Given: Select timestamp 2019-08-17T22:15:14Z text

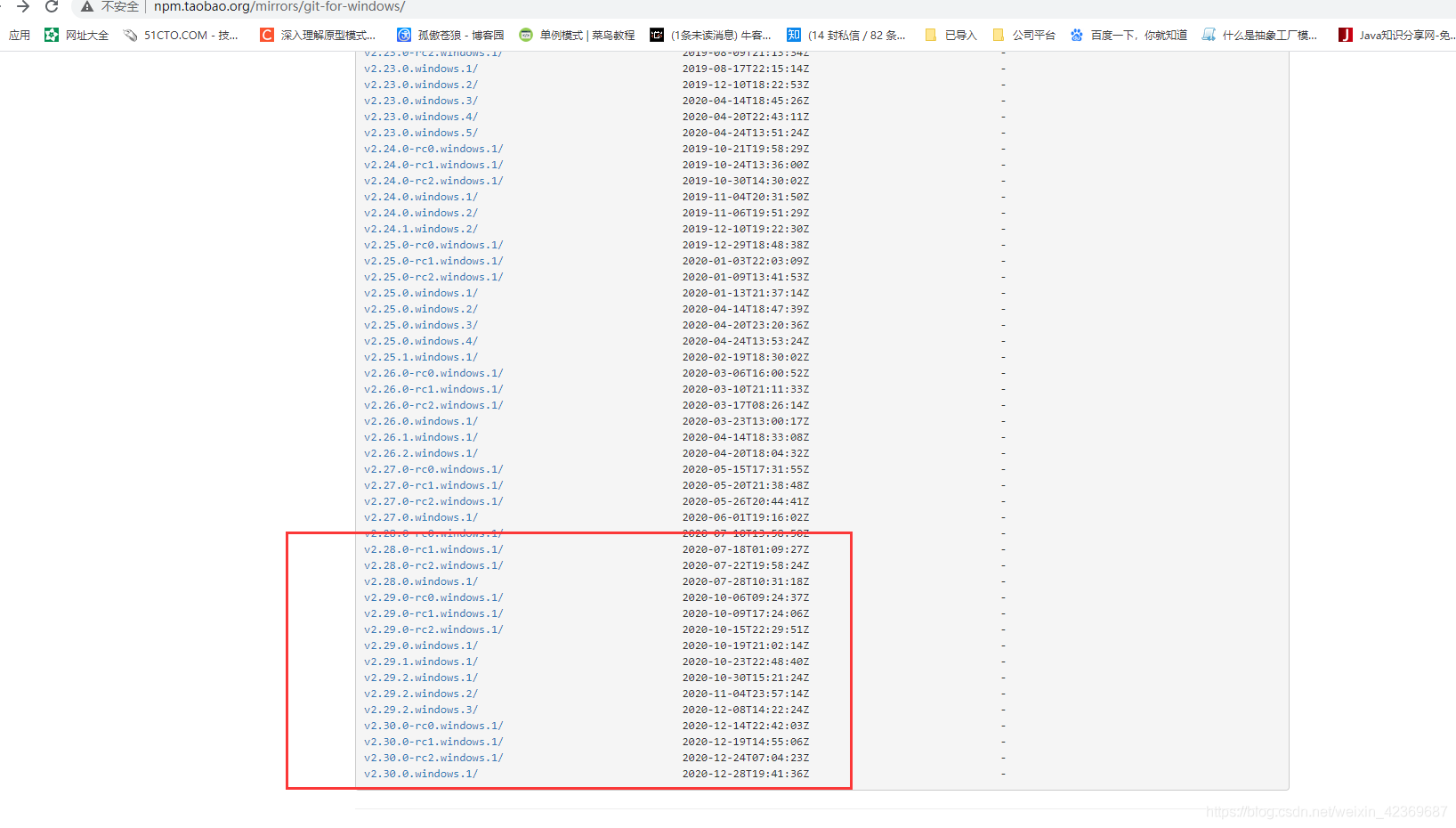Looking at the screenshot, I should point(746,69).
